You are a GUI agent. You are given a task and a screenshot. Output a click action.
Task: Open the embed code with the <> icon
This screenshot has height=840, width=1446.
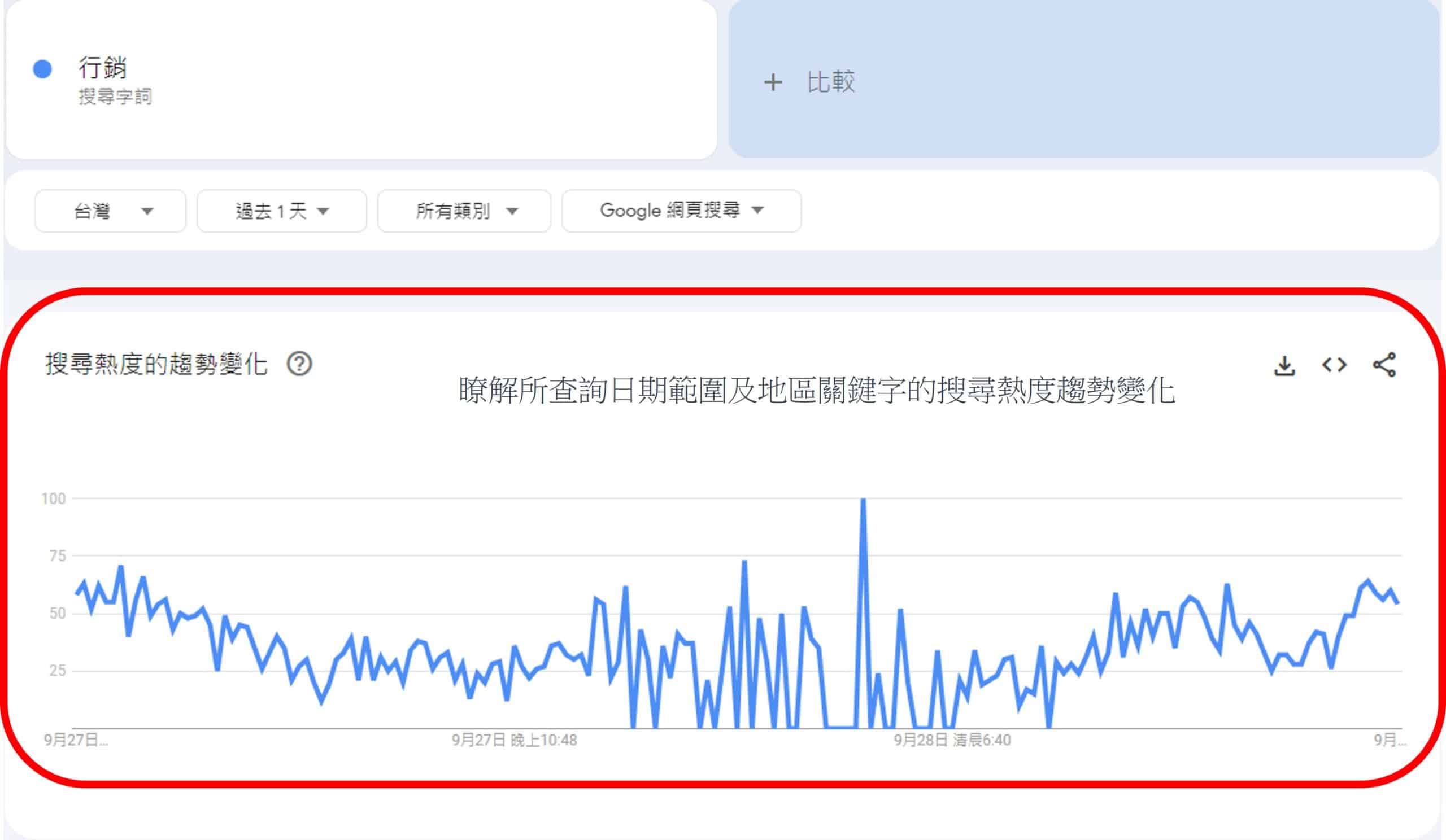point(1335,364)
